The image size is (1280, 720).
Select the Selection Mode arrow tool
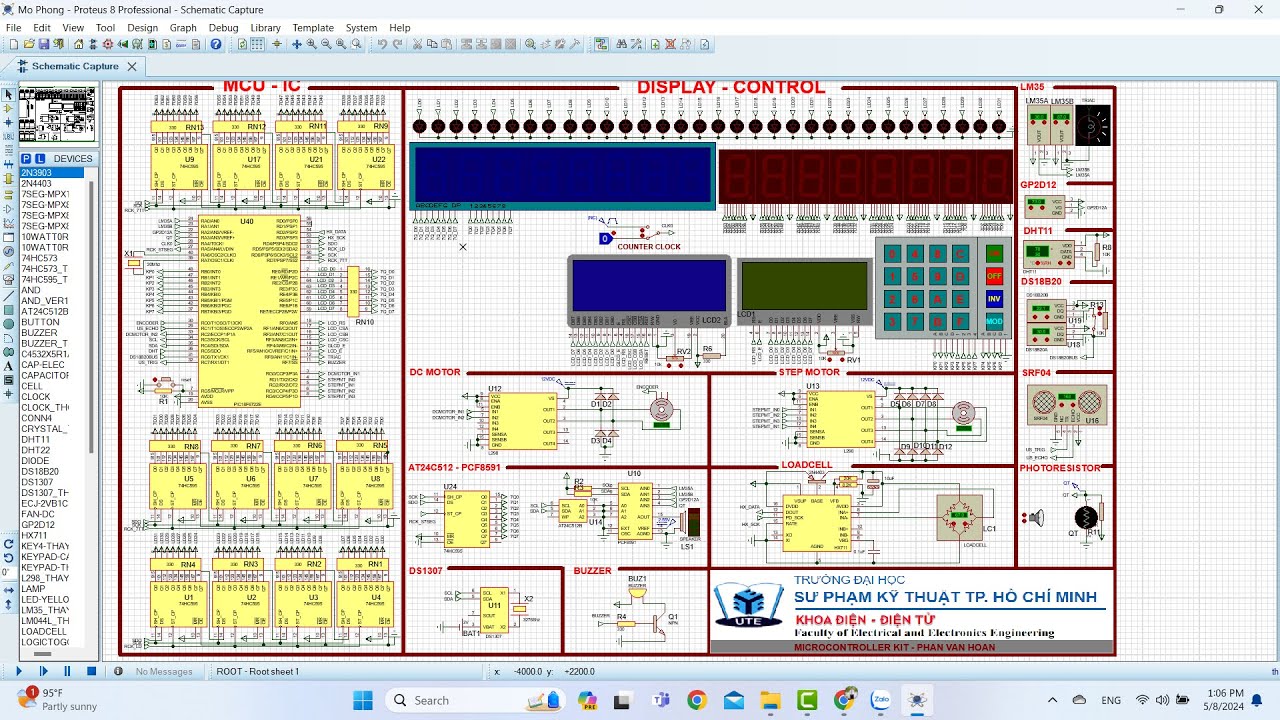[x=9, y=95]
